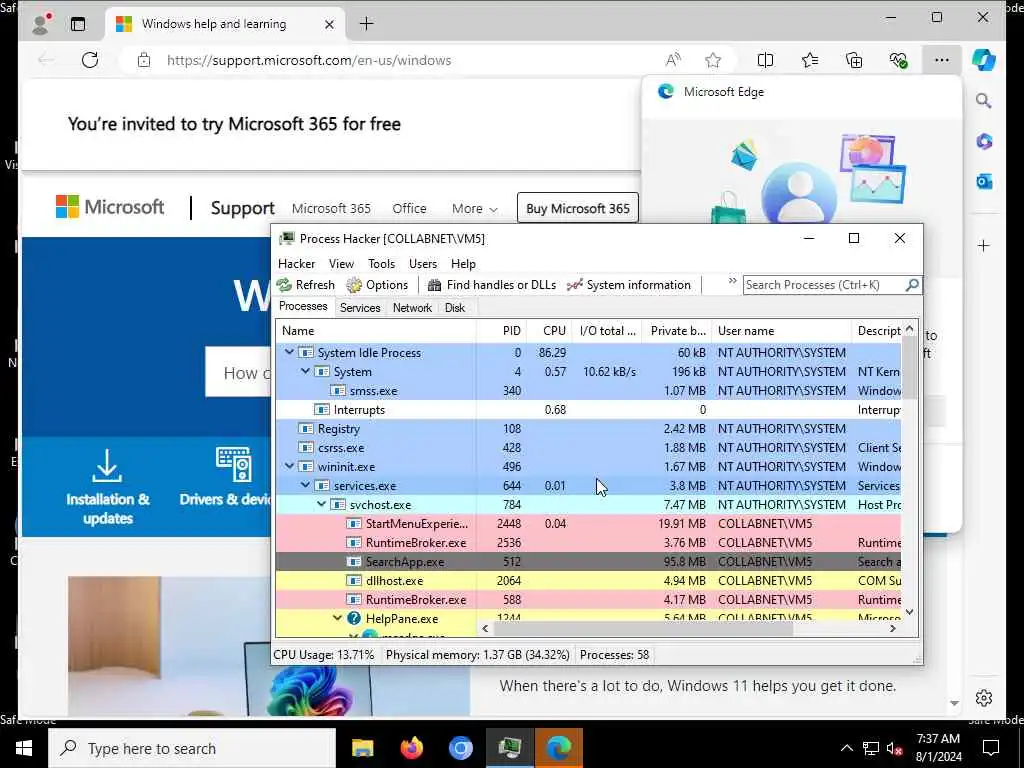
Task: Open Edge Favorites list icon
Action: (810, 60)
